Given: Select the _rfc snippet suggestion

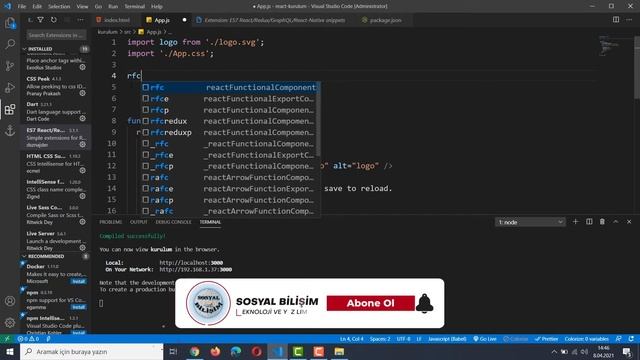Looking at the screenshot, I should click(229, 144).
